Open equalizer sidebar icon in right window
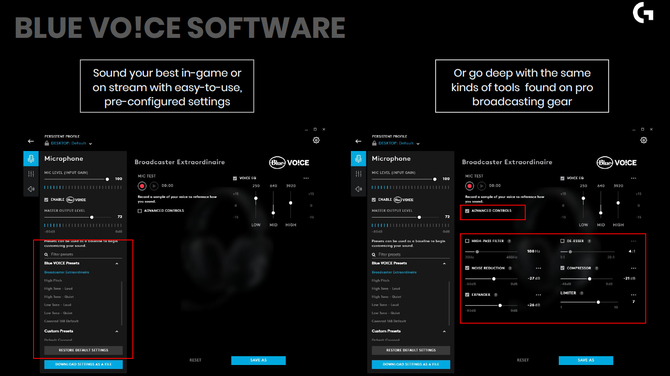670x376 pixels. 358,173
